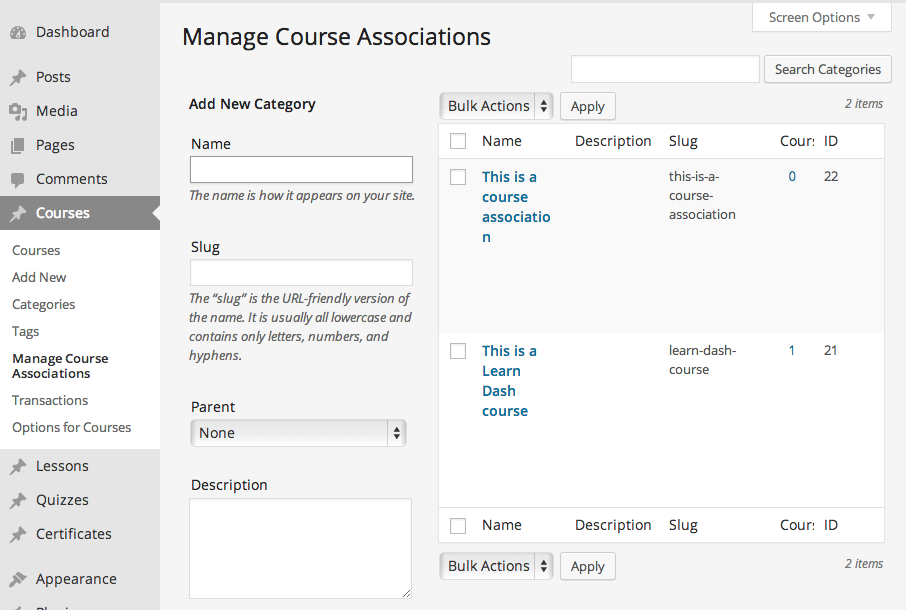
Task: Click the Comments speech bubble icon
Action: (18, 180)
